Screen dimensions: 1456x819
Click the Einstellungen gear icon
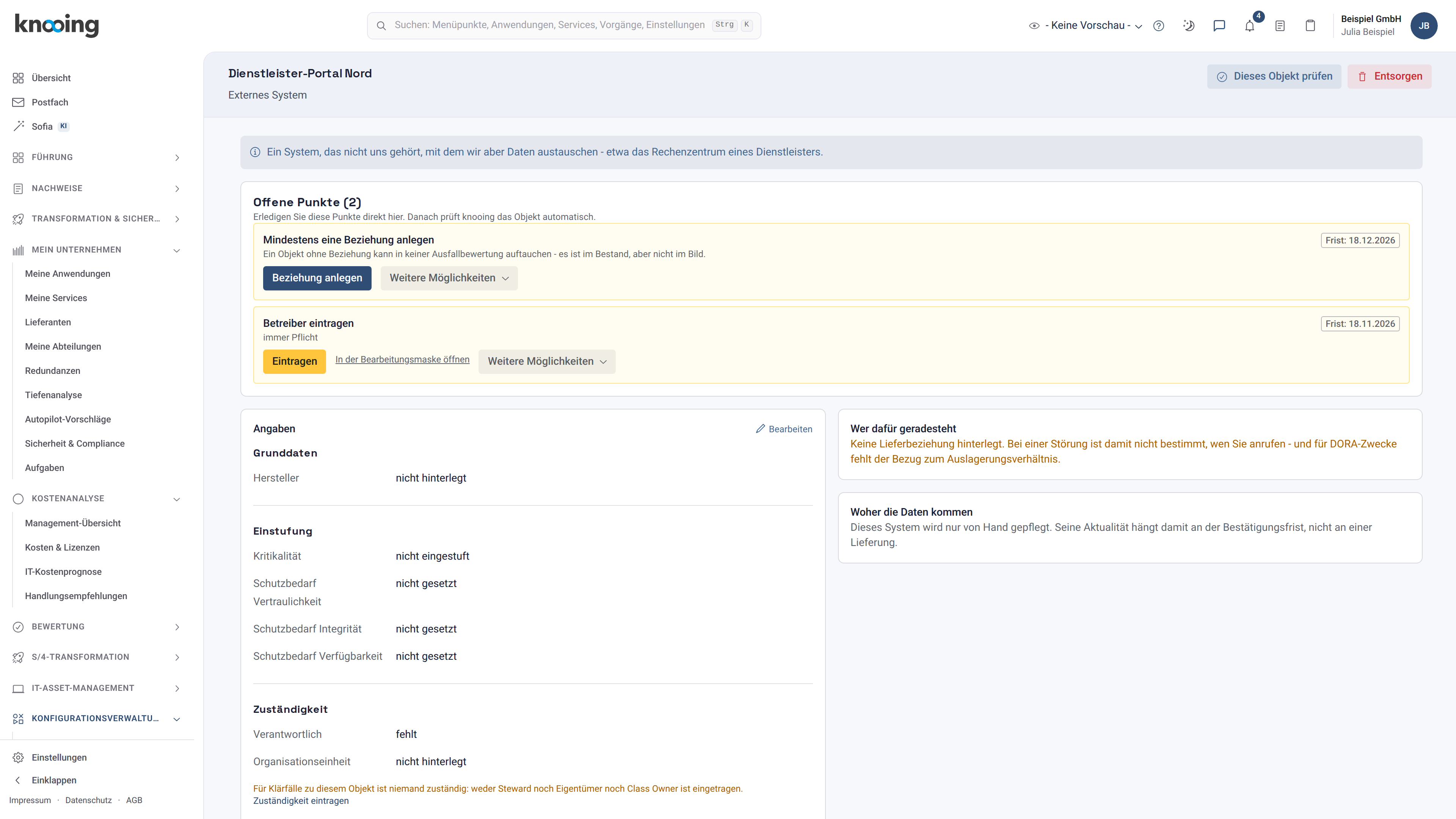pos(18,758)
